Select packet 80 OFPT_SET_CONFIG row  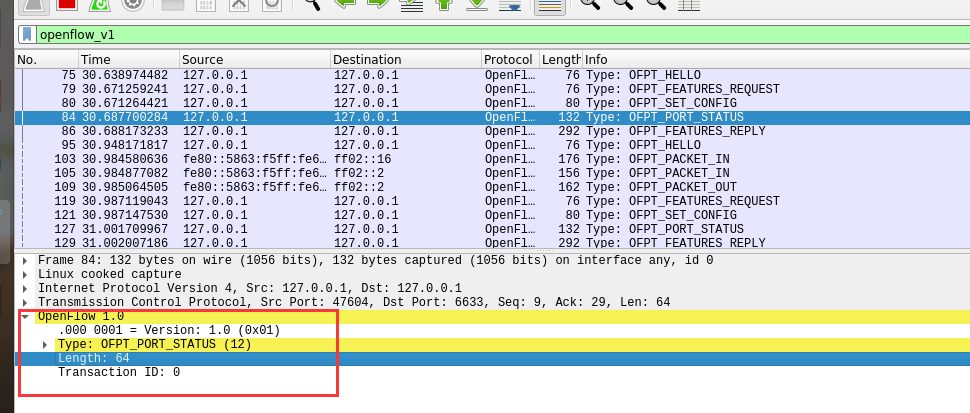[492, 103]
